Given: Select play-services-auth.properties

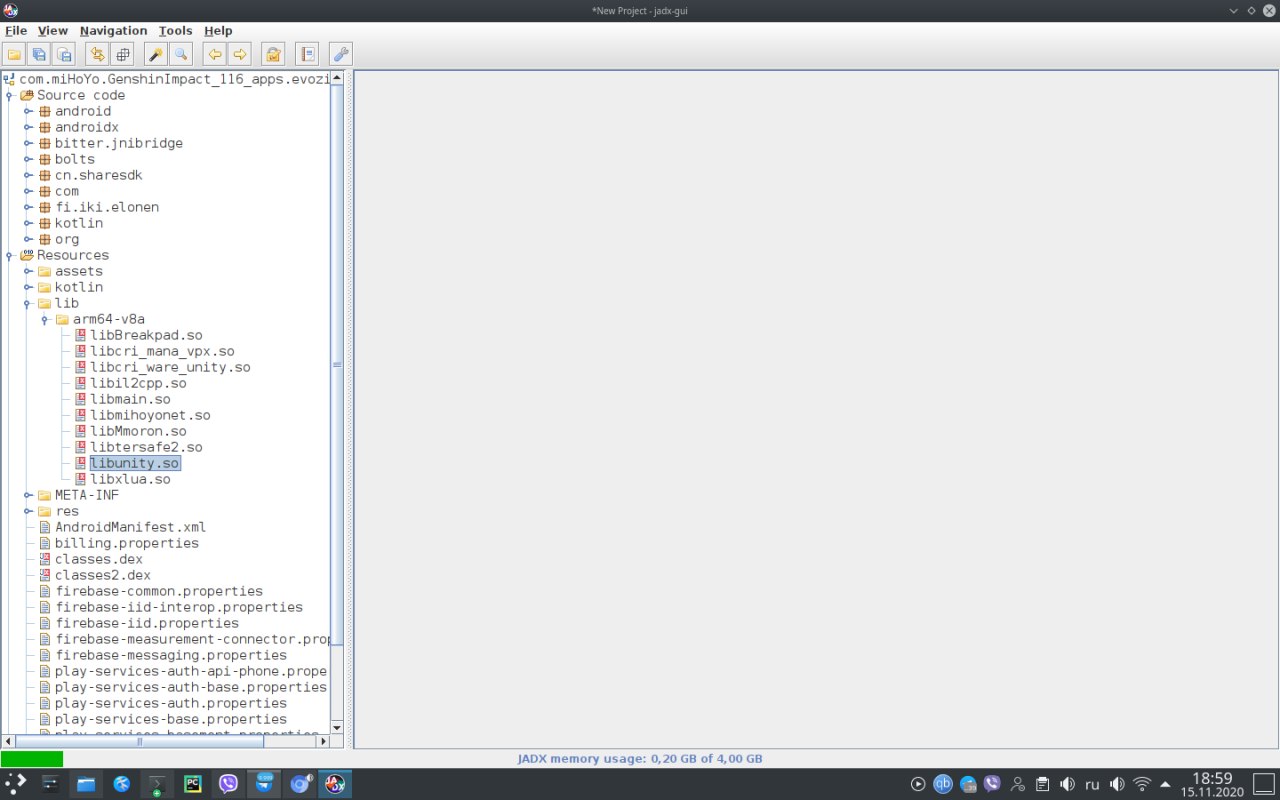Looking at the screenshot, I should (x=171, y=703).
